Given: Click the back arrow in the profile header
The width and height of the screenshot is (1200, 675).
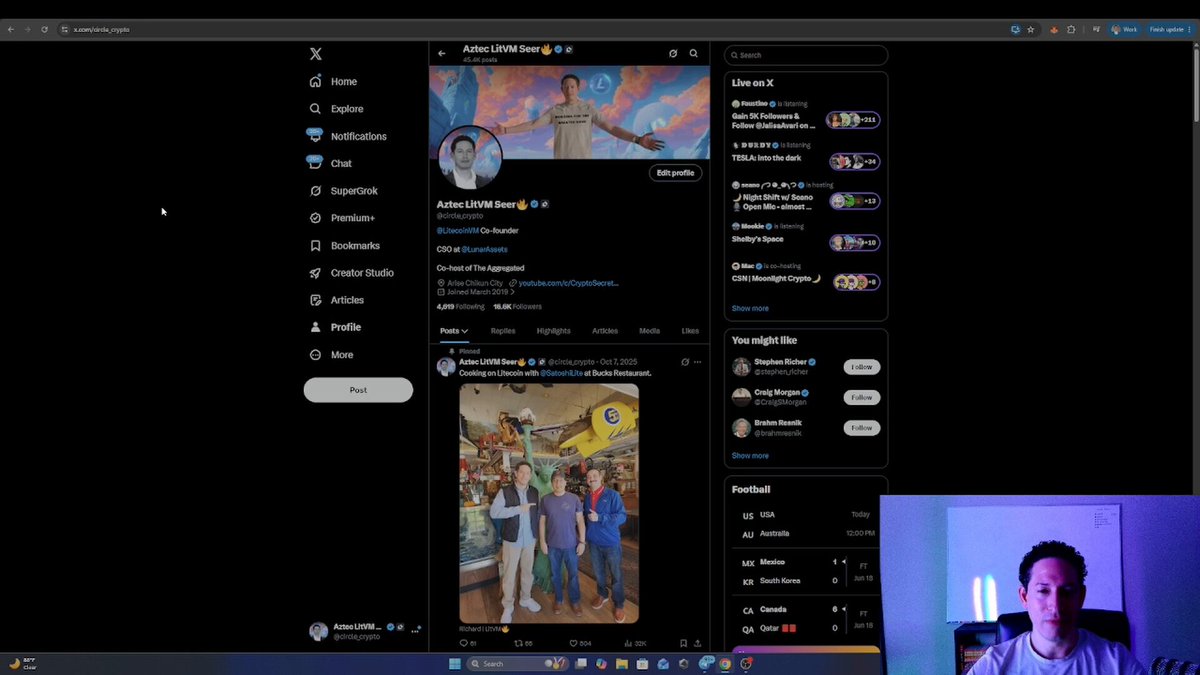Looking at the screenshot, I should (442, 53).
